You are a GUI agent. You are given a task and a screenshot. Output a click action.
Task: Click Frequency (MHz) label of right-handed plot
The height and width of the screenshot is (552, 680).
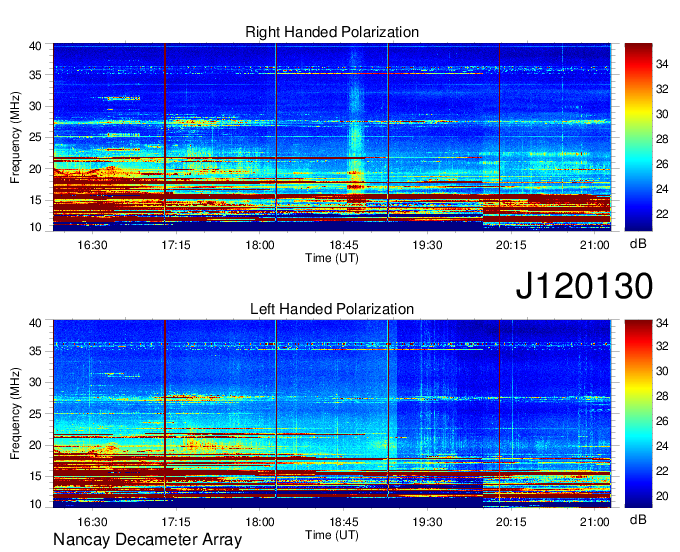click(x=15, y=137)
